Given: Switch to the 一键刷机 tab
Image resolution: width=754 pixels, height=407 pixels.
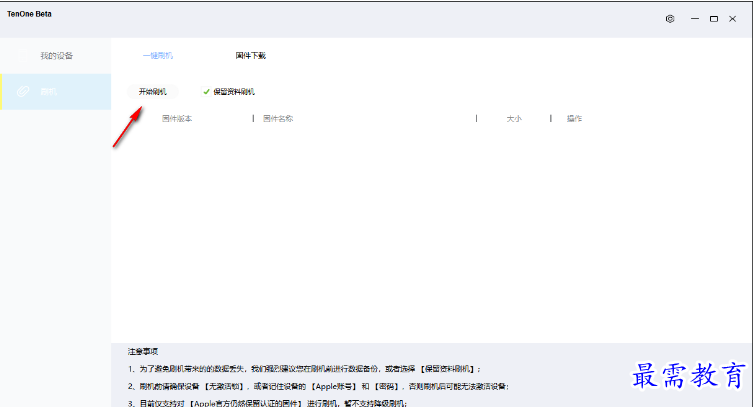Looking at the screenshot, I should coord(158,56).
